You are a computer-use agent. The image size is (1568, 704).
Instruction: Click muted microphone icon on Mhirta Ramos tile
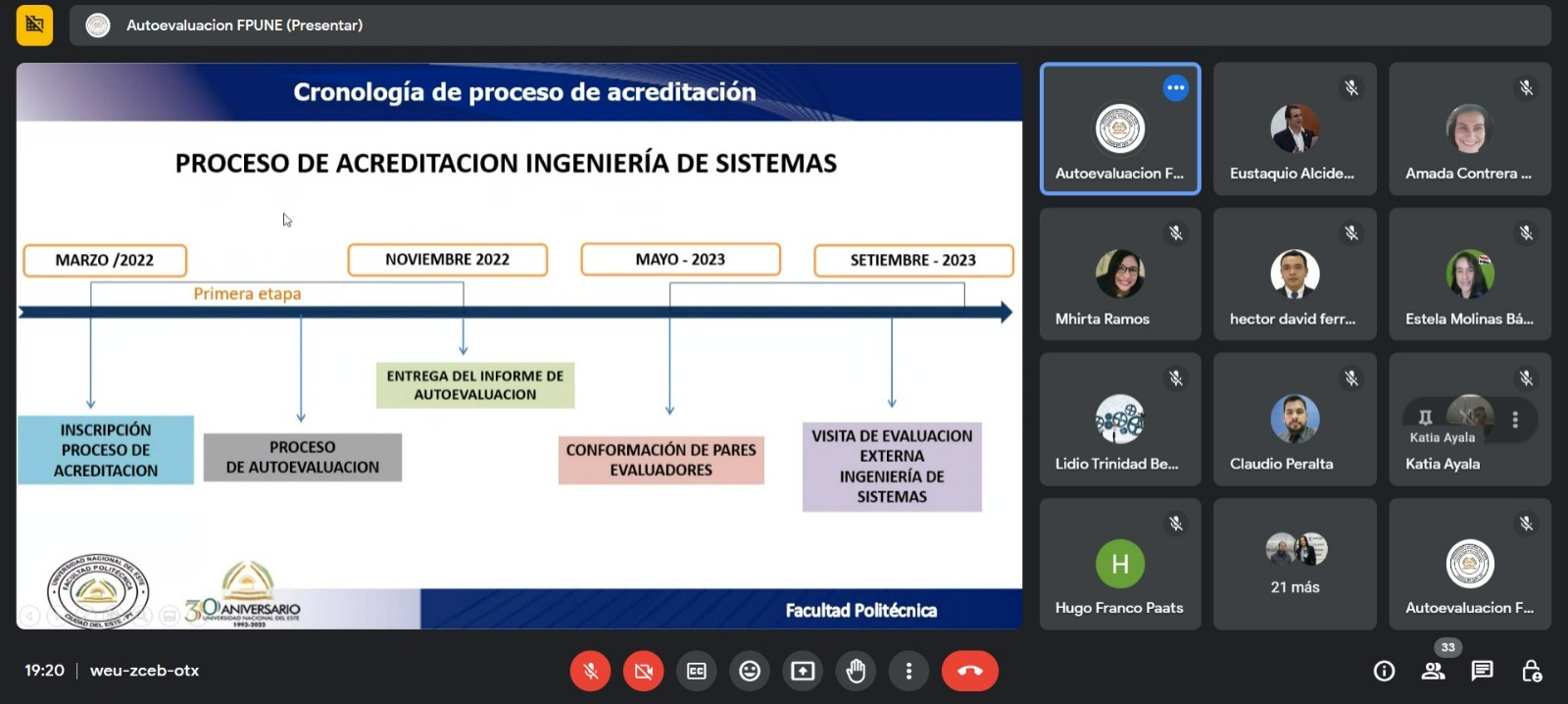click(1176, 233)
